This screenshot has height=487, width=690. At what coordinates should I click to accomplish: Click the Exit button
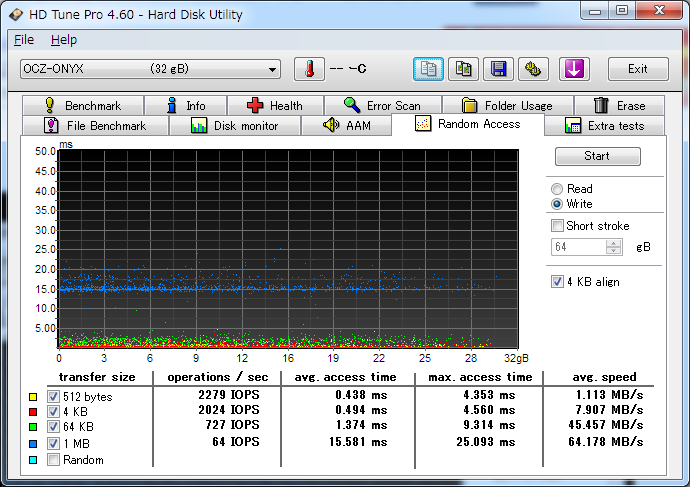pos(638,69)
